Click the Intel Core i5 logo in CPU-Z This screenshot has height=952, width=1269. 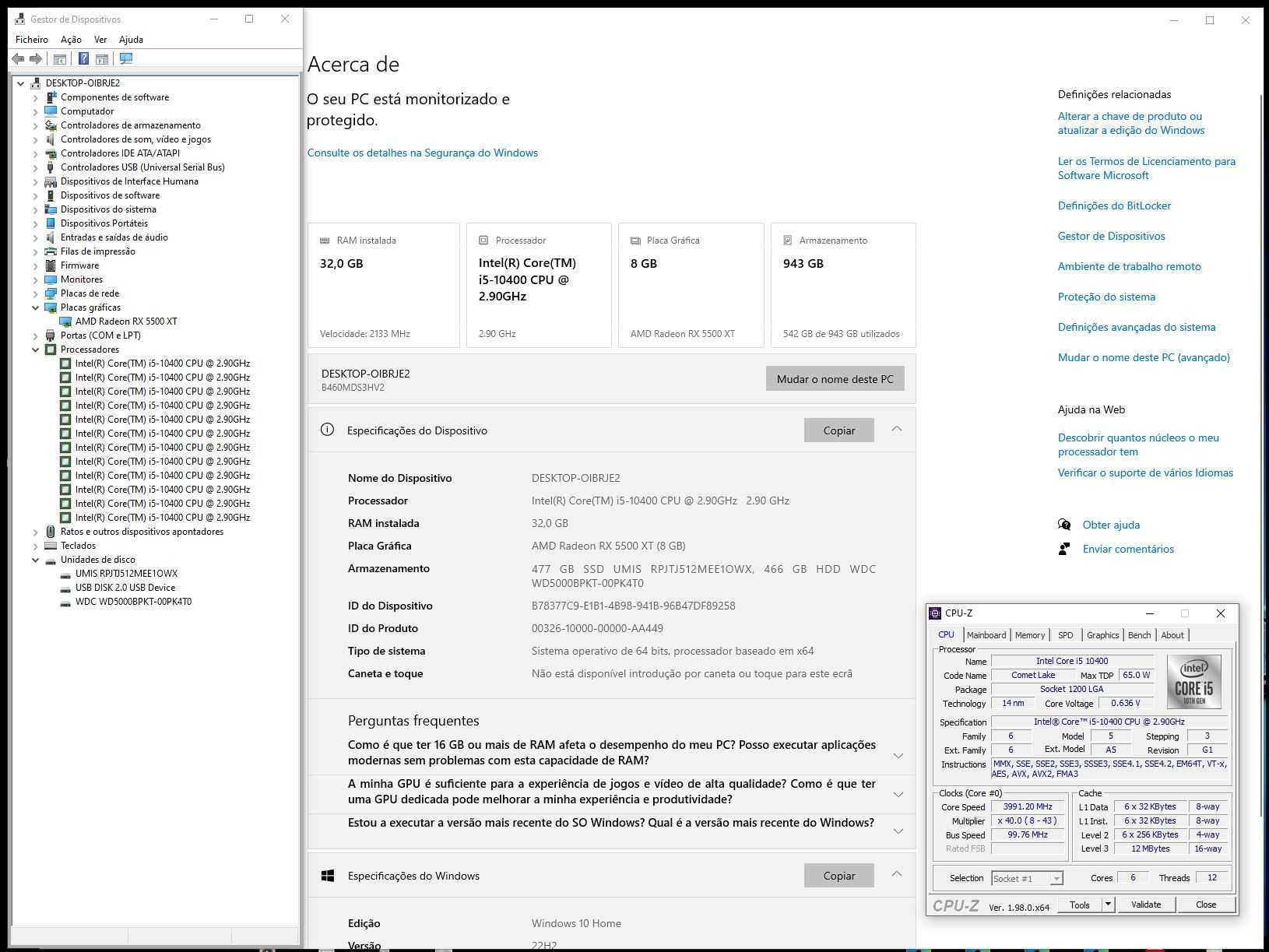1193,682
